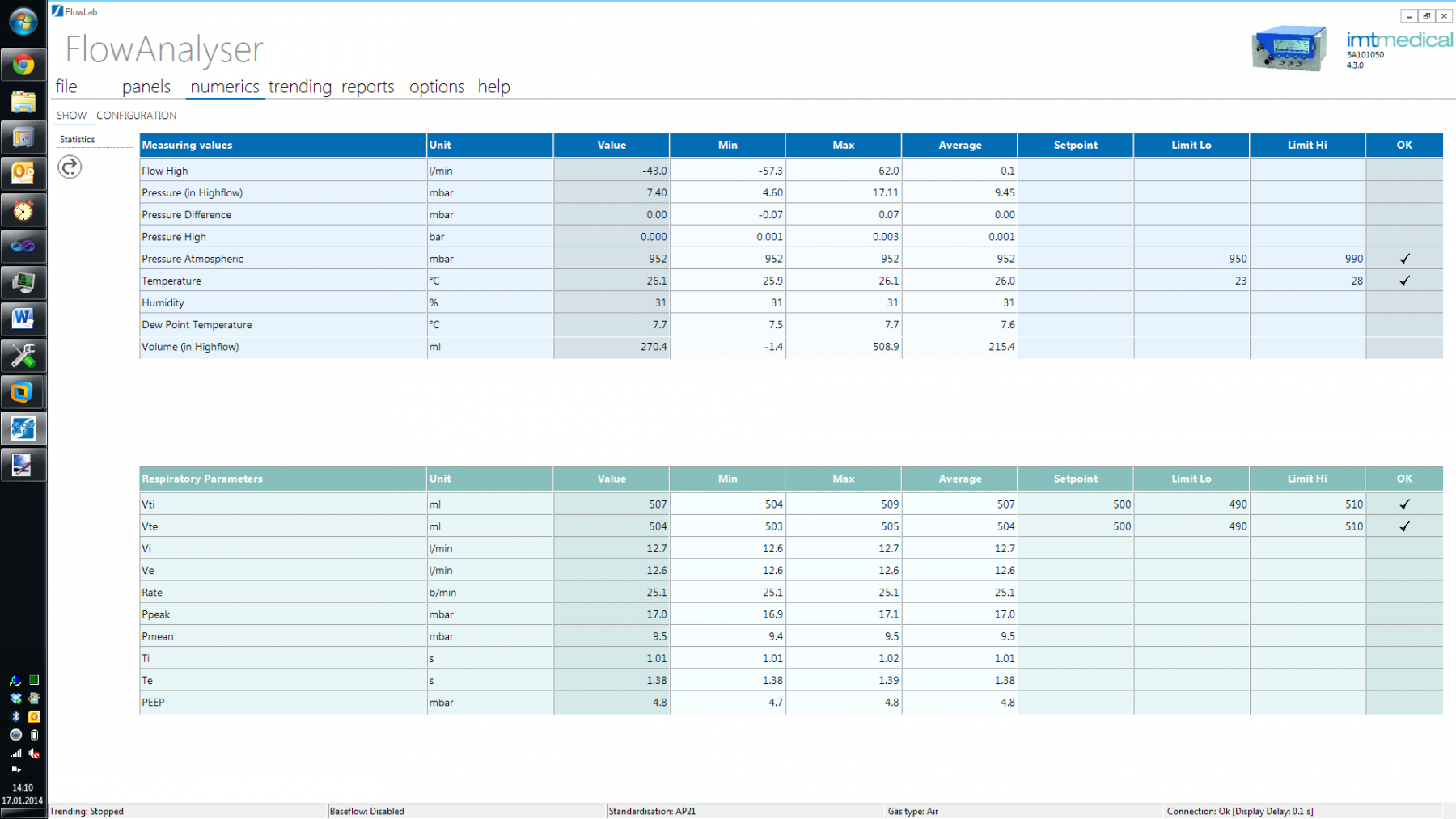Open Google Chrome from the taskbar

coord(23,65)
